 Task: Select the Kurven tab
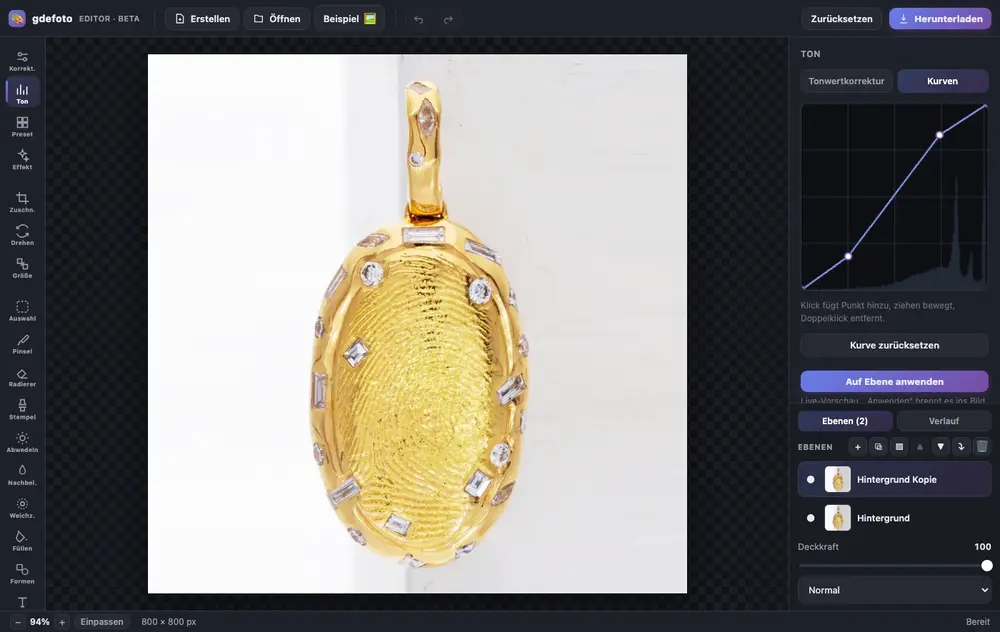[x=943, y=82]
